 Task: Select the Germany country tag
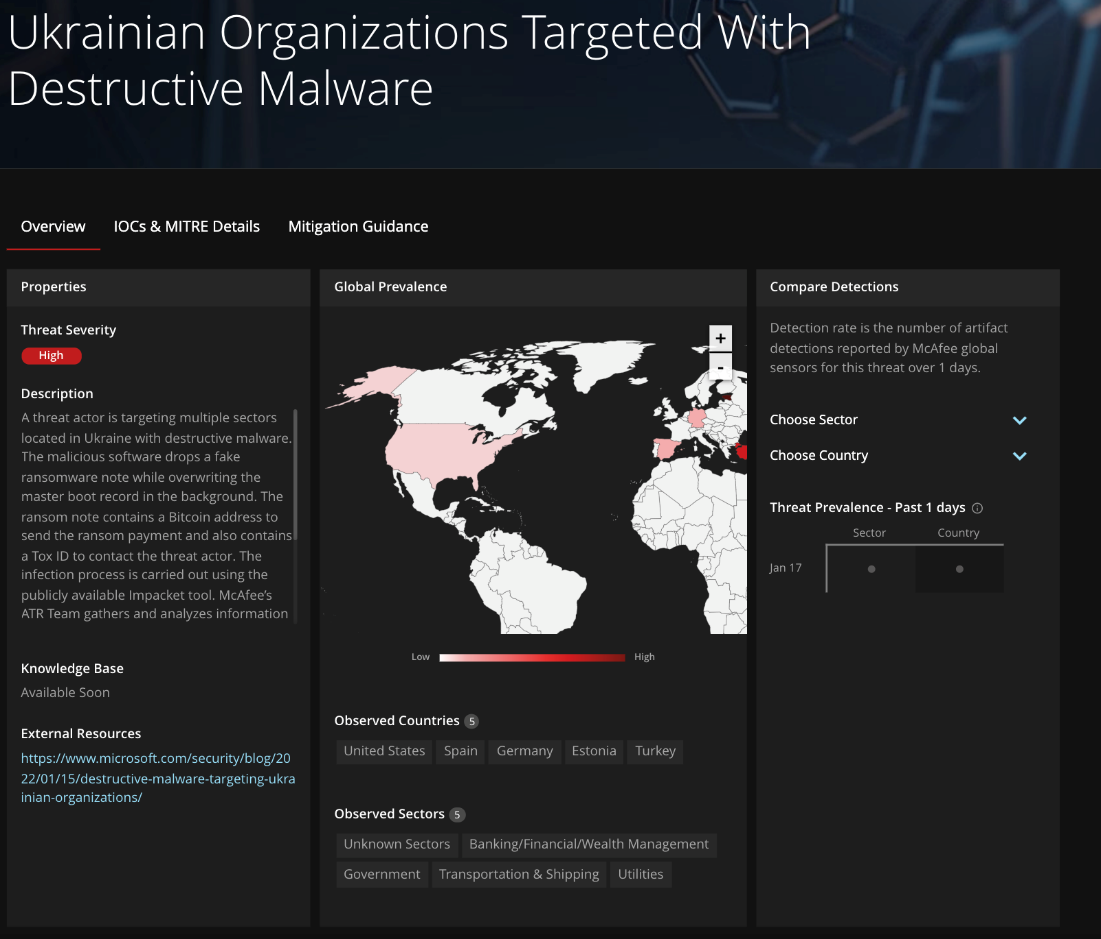(x=524, y=751)
